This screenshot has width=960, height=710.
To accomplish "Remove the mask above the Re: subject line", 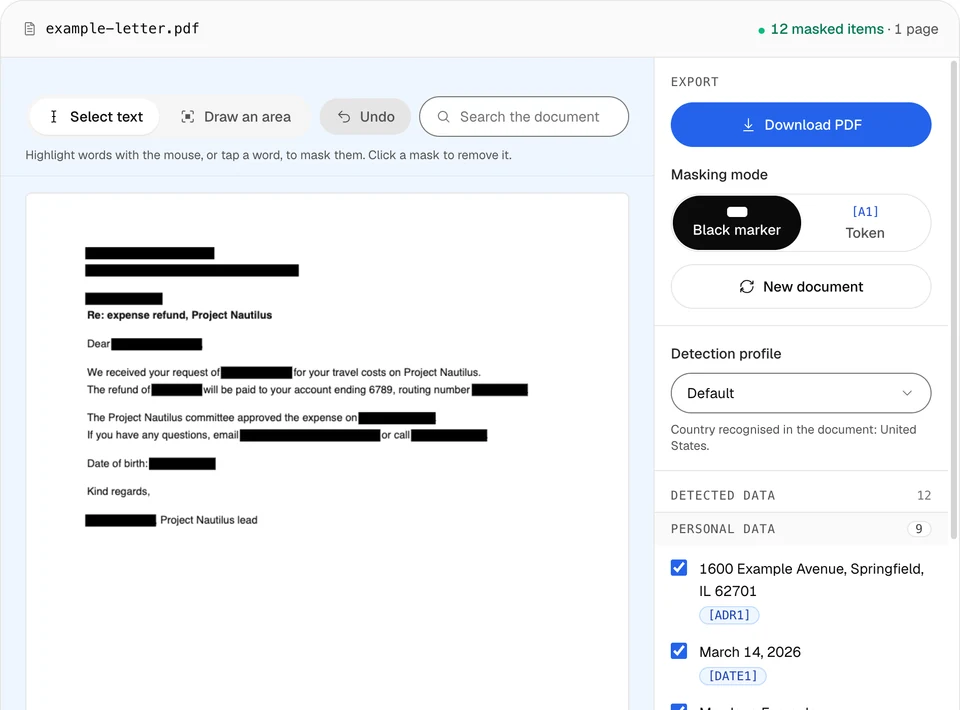I will (124, 298).
